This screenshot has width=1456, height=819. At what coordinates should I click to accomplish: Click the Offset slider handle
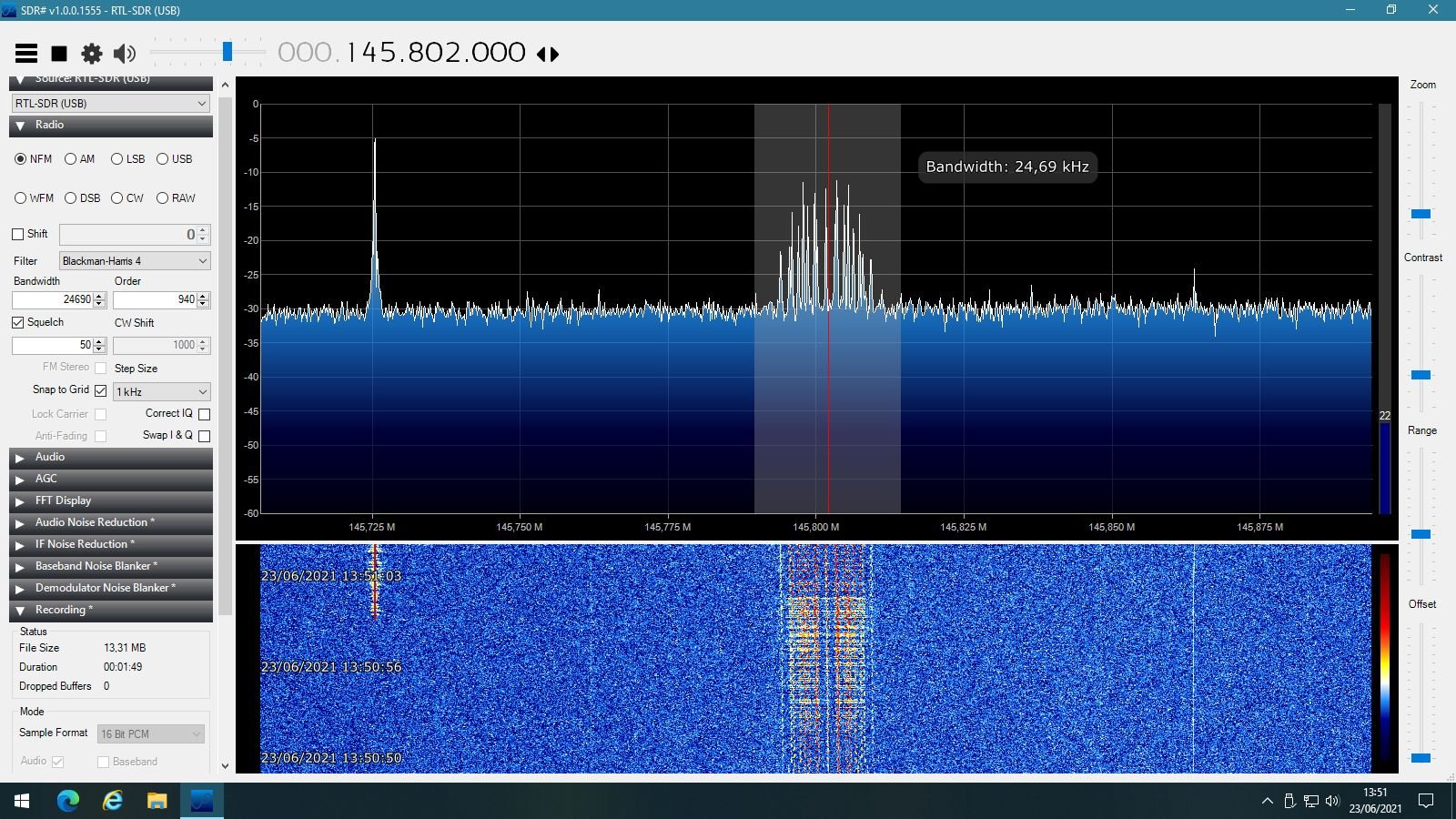pyautogui.click(x=1421, y=758)
